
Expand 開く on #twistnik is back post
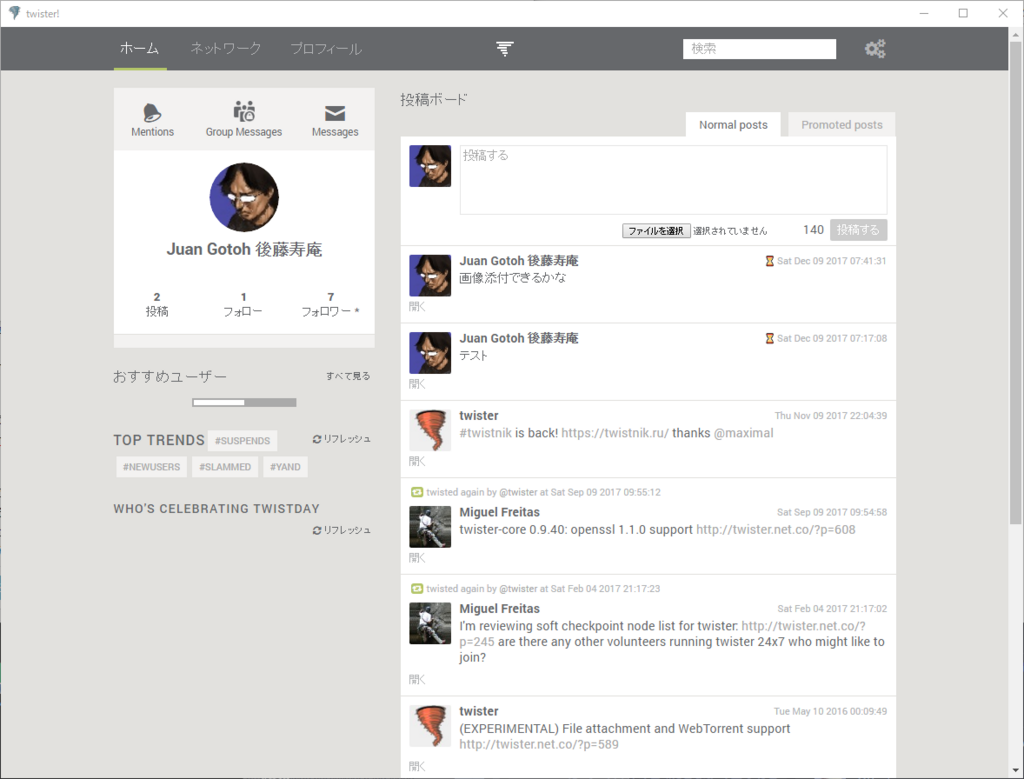point(417,461)
